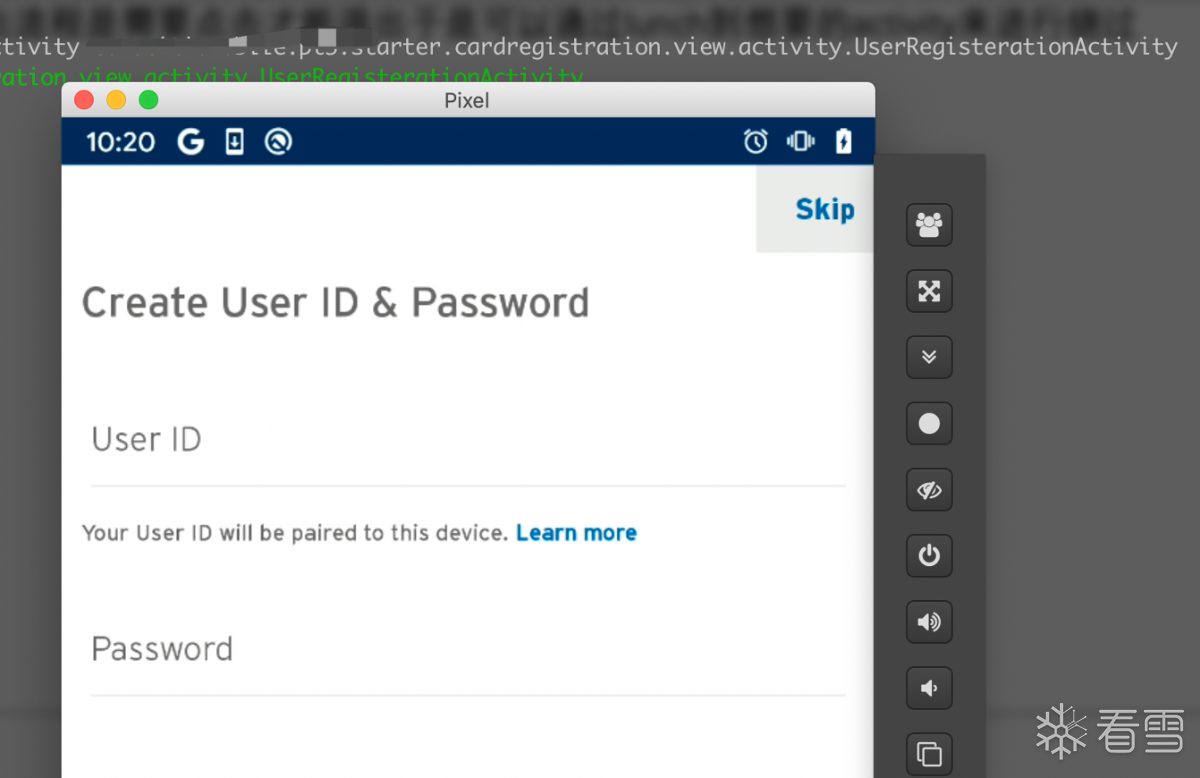Tap the Skip button
The width and height of the screenshot is (1200, 778).
point(824,209)
